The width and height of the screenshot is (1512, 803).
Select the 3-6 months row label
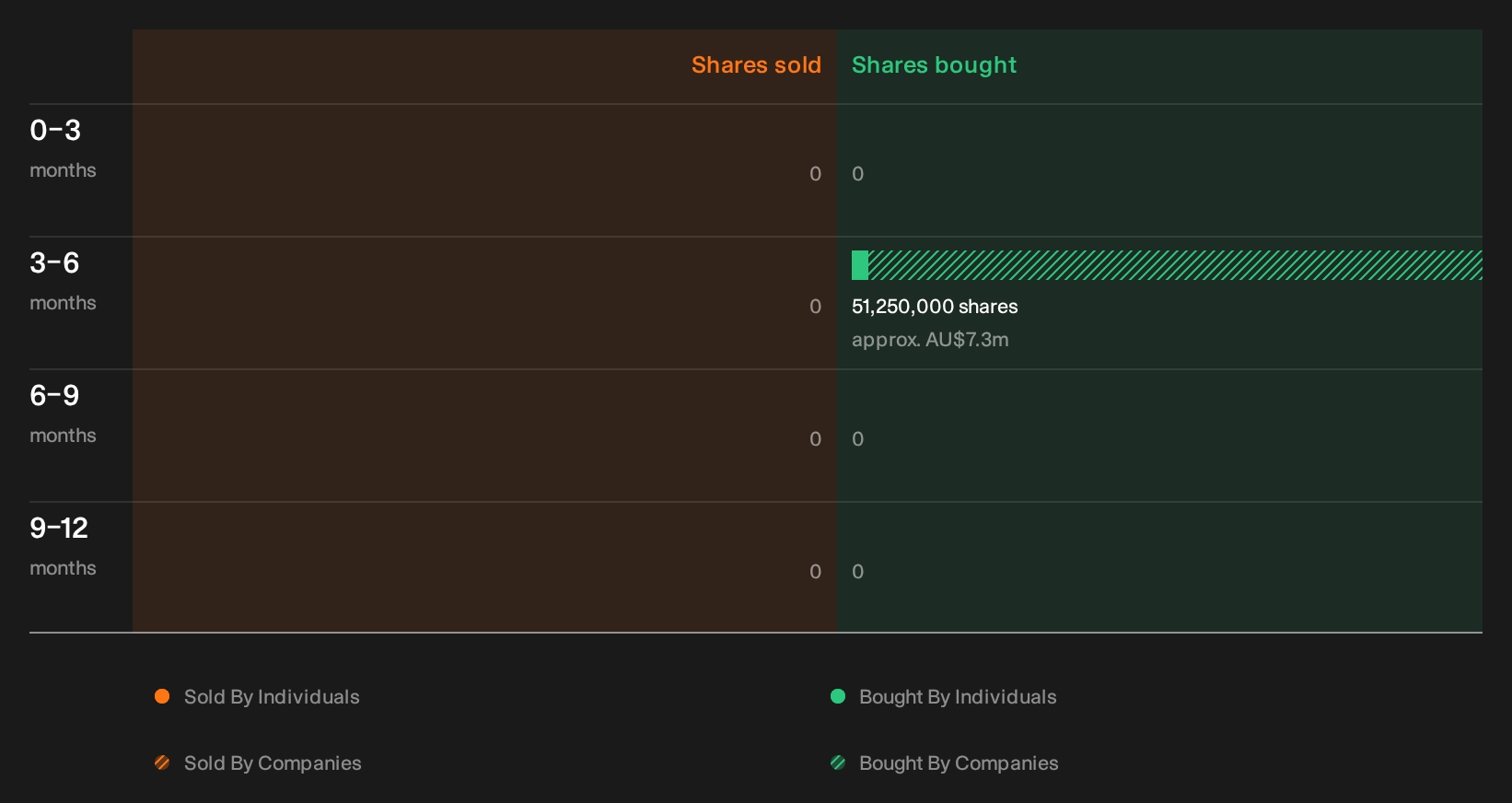[x=63, y=281]
